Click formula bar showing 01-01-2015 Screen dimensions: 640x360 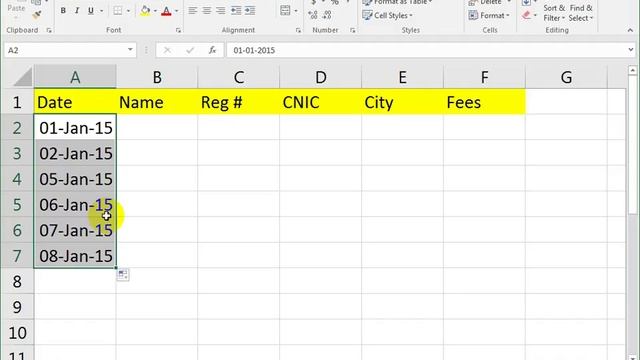(426, 50)
